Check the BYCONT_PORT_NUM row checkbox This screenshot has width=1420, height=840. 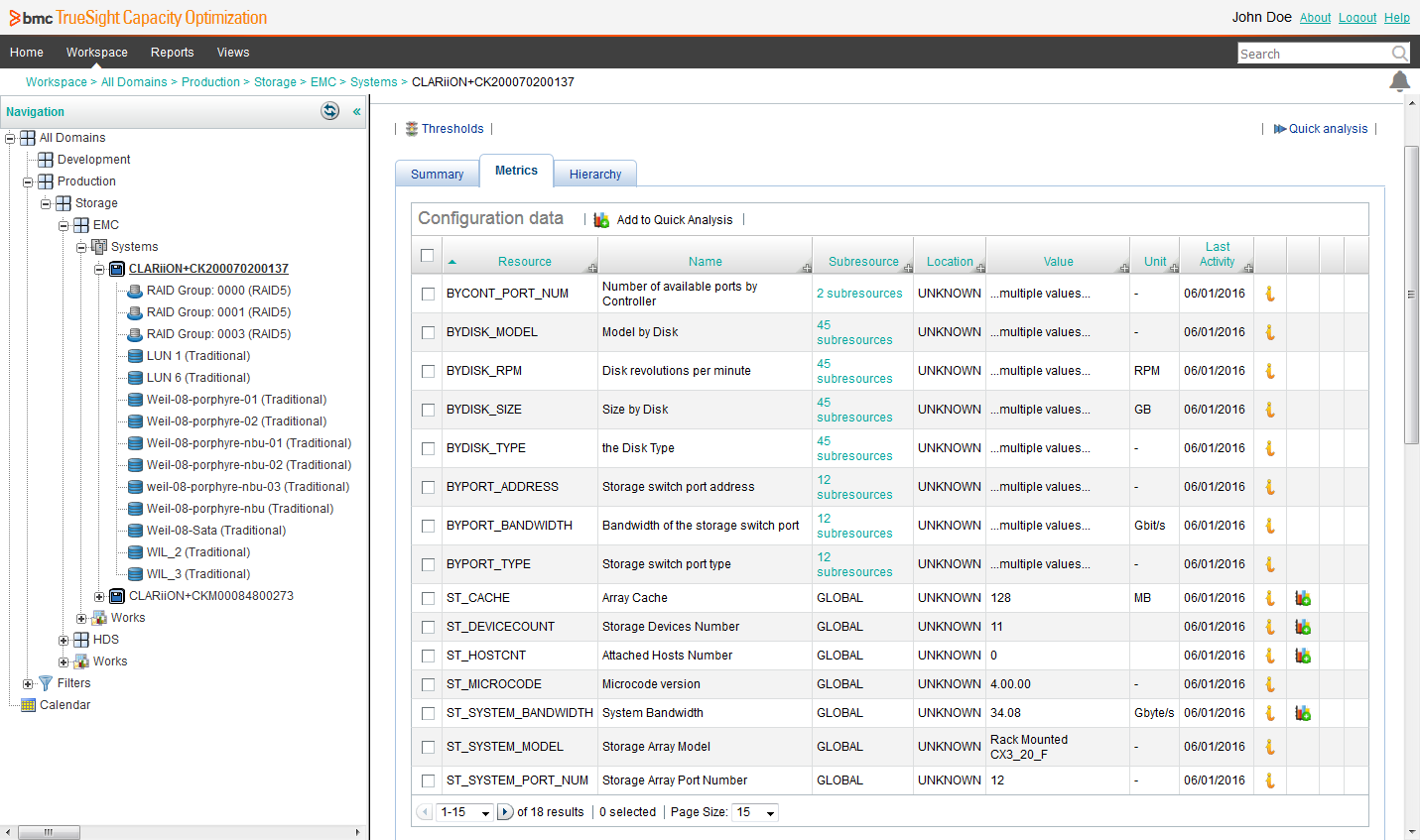(x=428, y=294)
